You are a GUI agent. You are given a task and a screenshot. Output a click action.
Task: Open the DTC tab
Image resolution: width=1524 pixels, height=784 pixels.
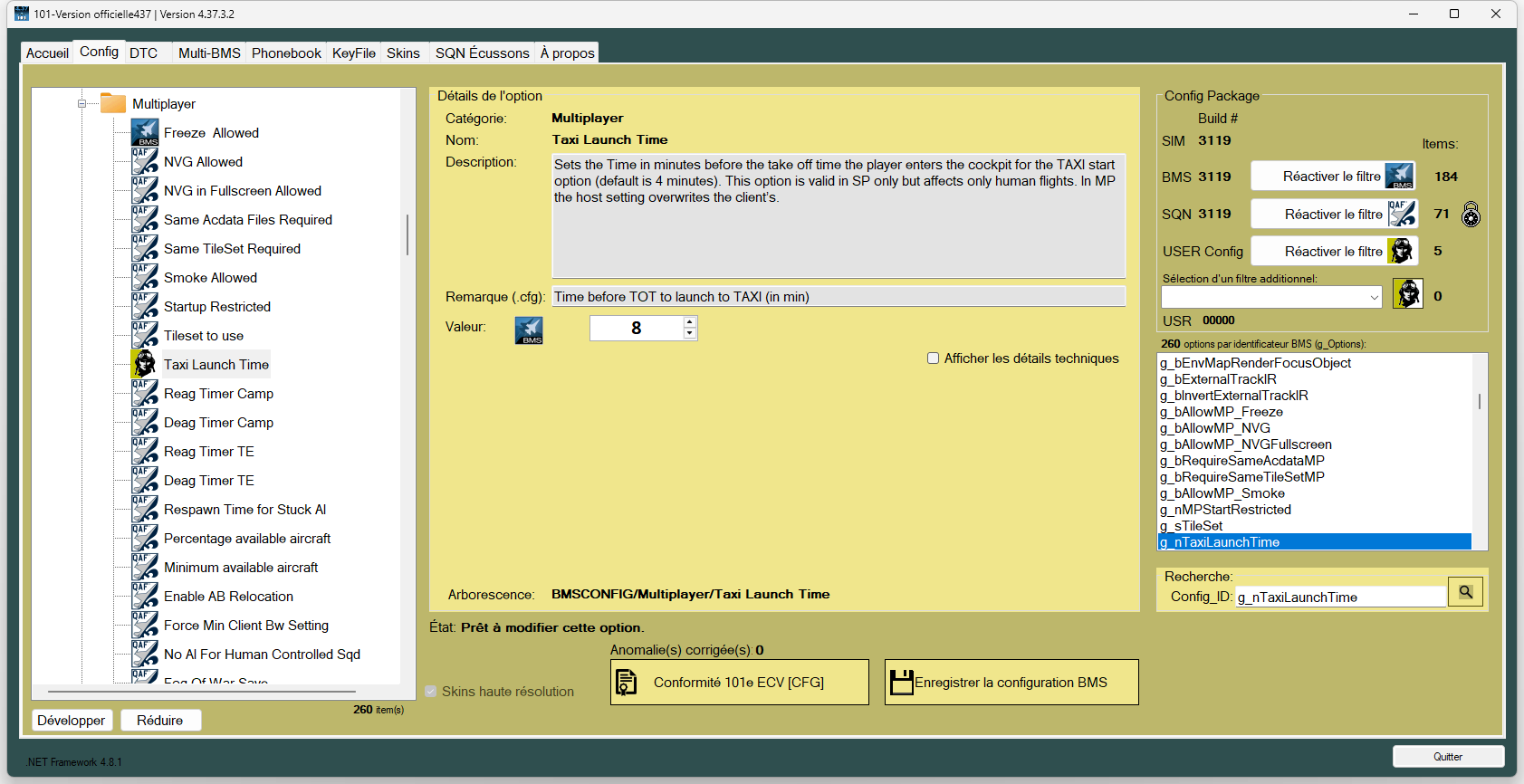[143, 53]
